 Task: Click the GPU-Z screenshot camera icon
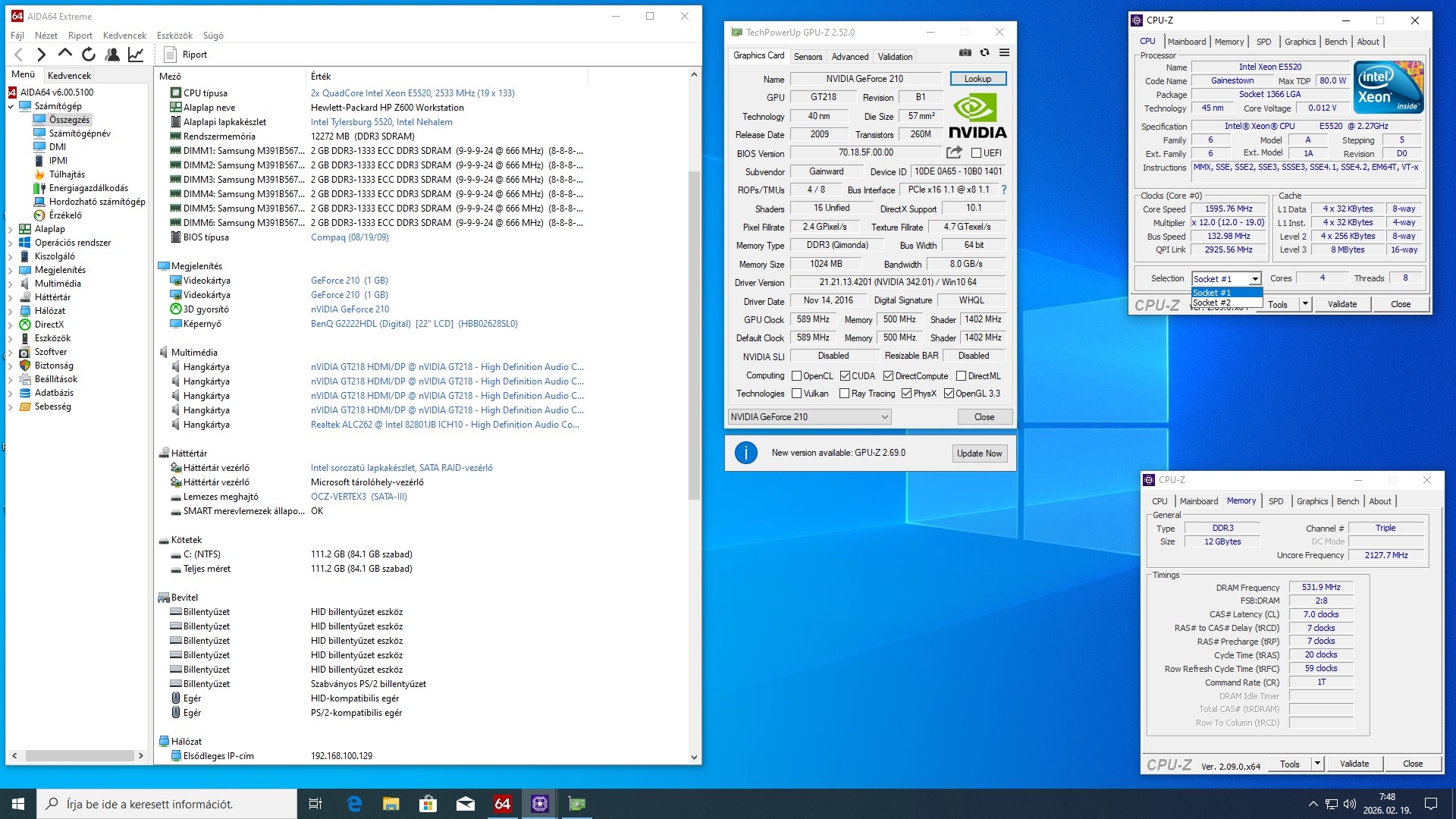965,52
